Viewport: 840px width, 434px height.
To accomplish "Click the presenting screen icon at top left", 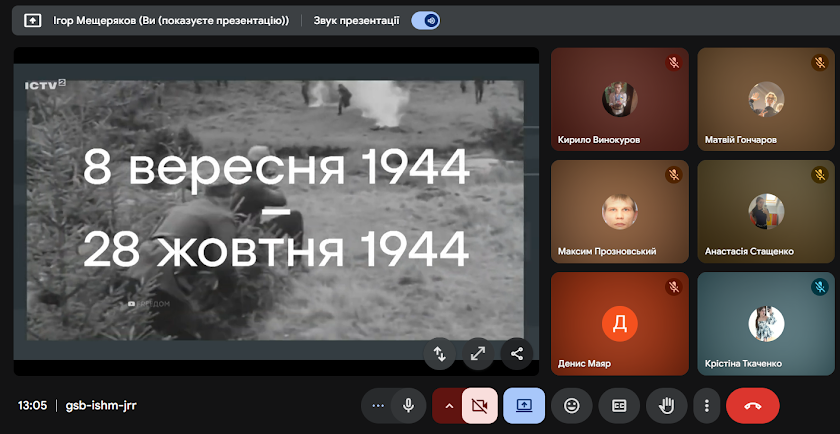I will coord(33,20).
